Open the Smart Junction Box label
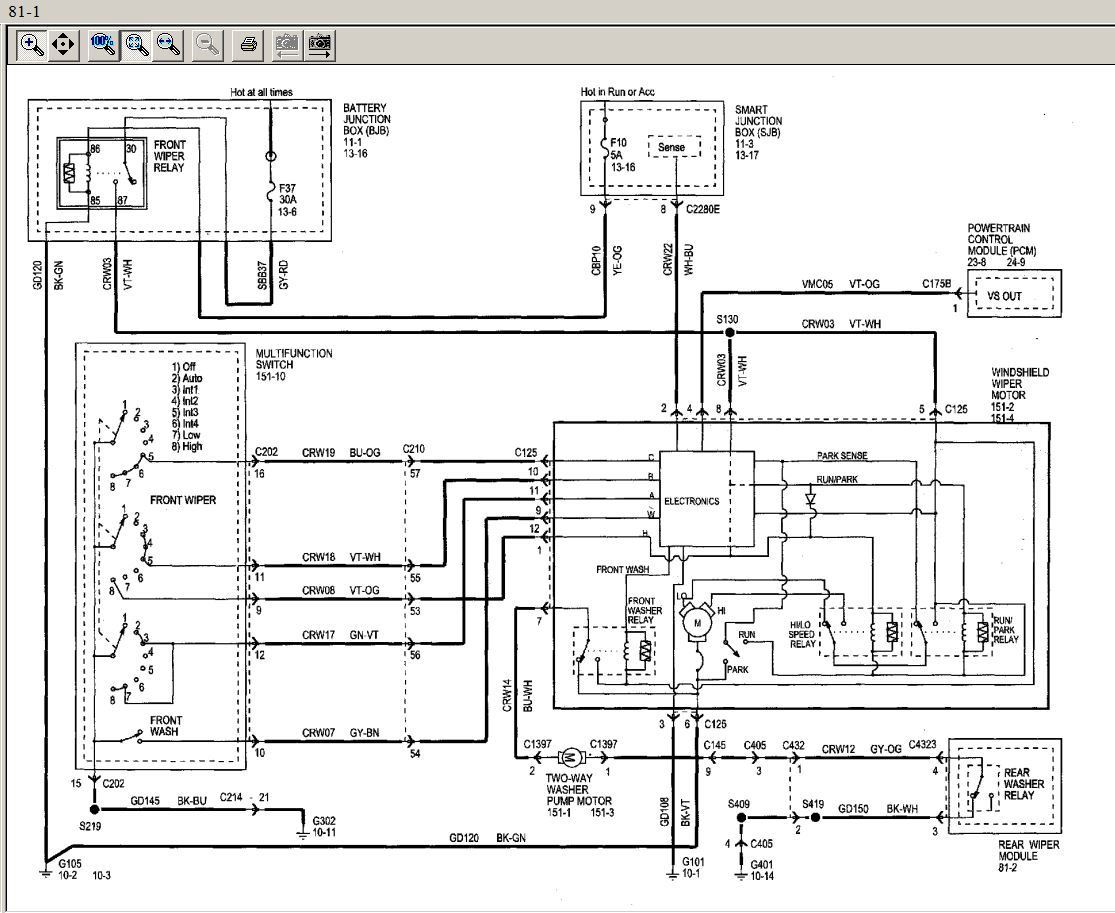The height and width of the screenshot is (913, 1115). click(758, 132)
